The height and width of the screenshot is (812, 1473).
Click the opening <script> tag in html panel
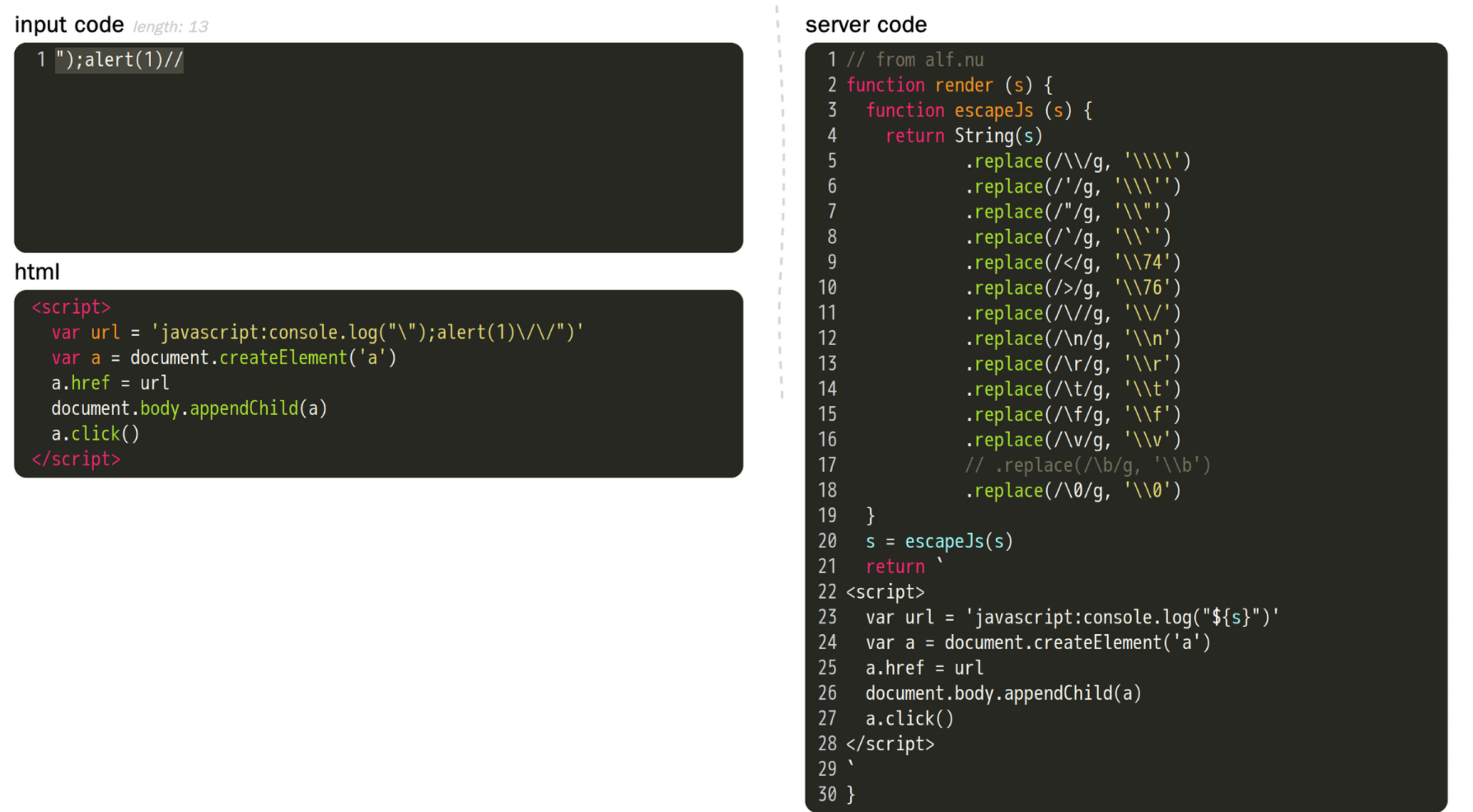71,307
